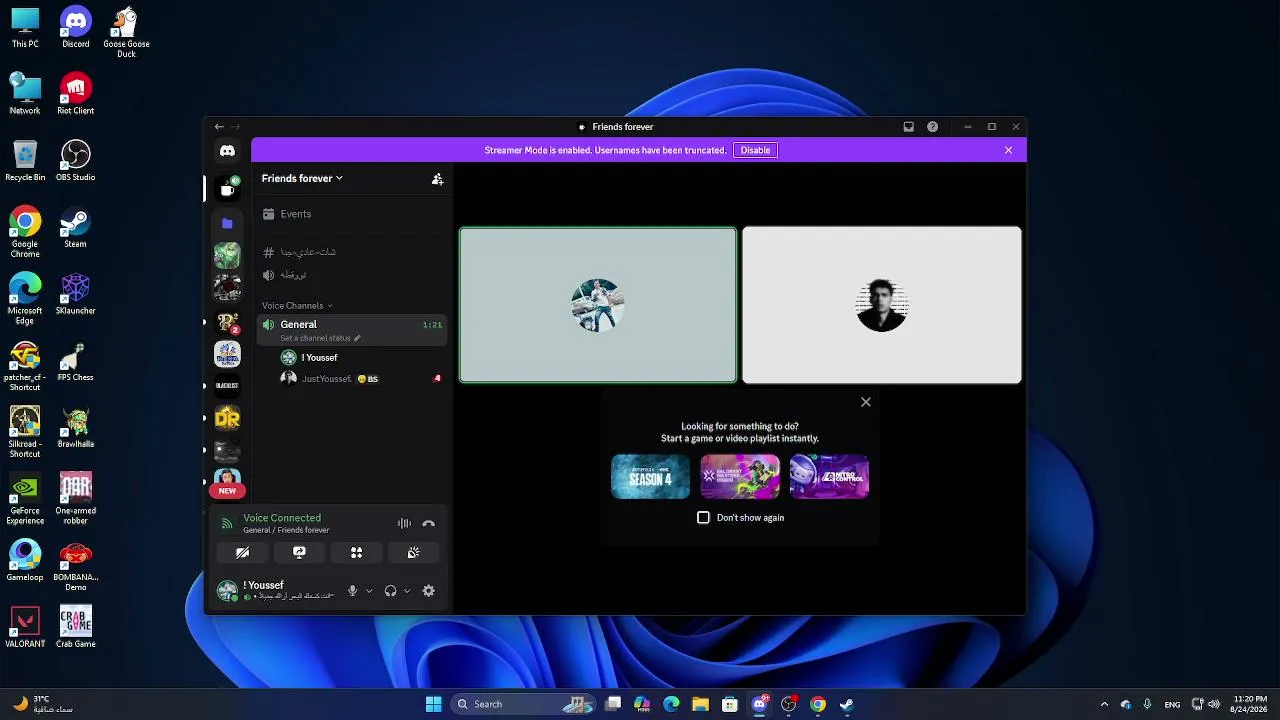Image resolution: width=1280 pixels, height=720 pixels.
Task: Dismiss the Streamer Mode banner
Action: click(x=1008, y=150)
